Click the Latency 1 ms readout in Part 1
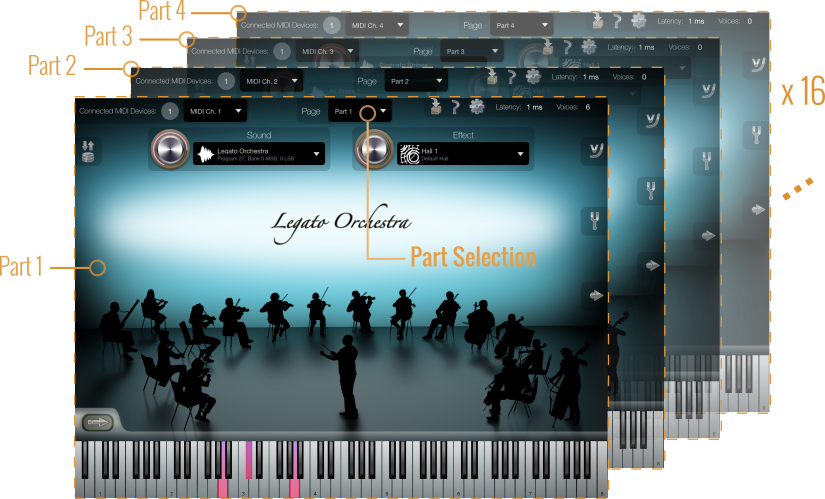825x499 pixels. [x=519, y=107]
